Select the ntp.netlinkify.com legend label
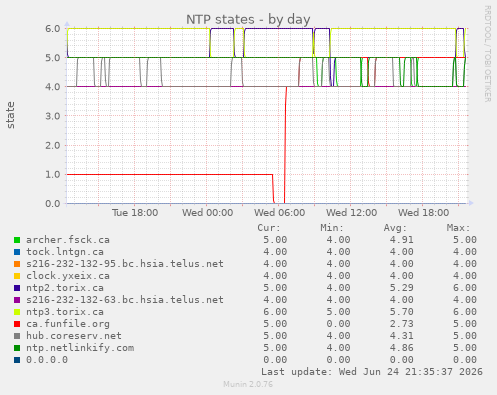497x395 pixels. click(x=80, y=348)
